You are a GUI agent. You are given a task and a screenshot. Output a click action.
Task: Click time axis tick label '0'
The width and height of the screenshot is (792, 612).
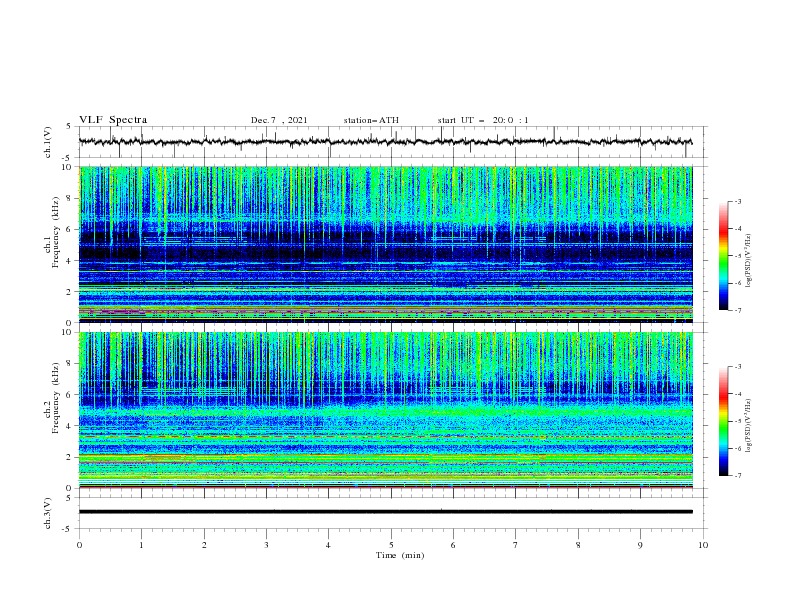(x=79, y=545)
